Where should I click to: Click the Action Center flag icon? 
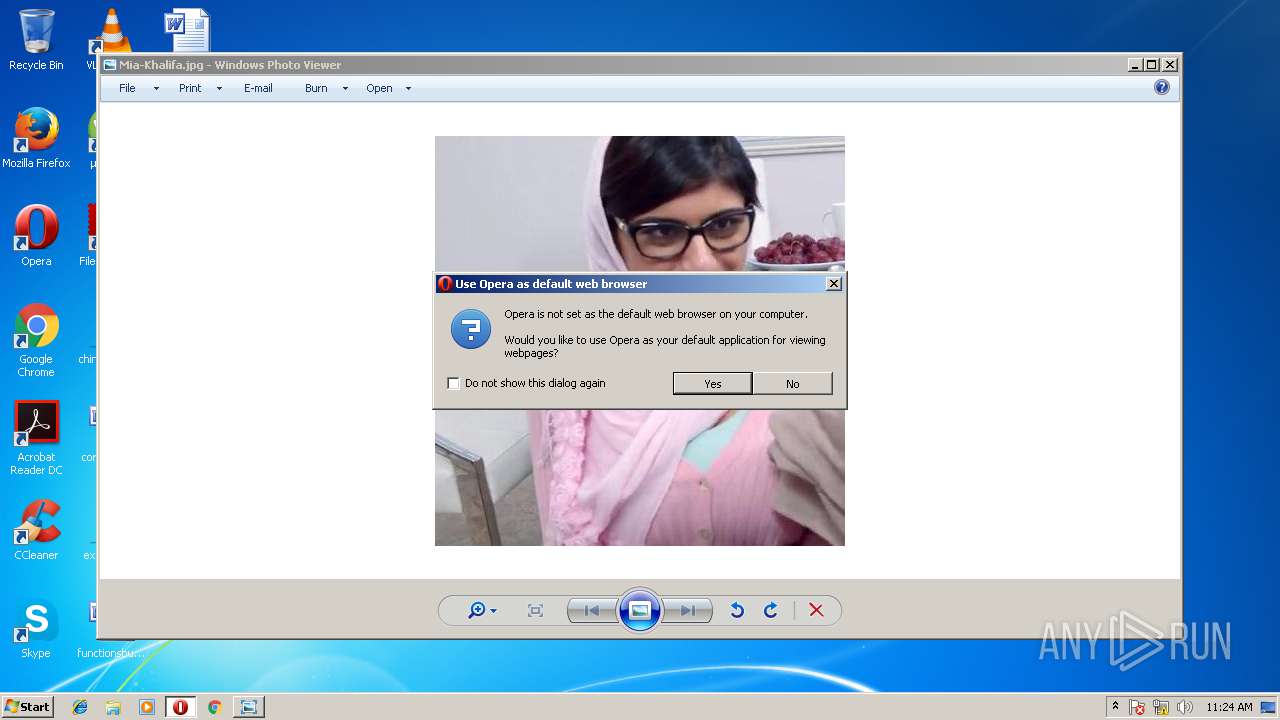click(x=1137, y=707)
